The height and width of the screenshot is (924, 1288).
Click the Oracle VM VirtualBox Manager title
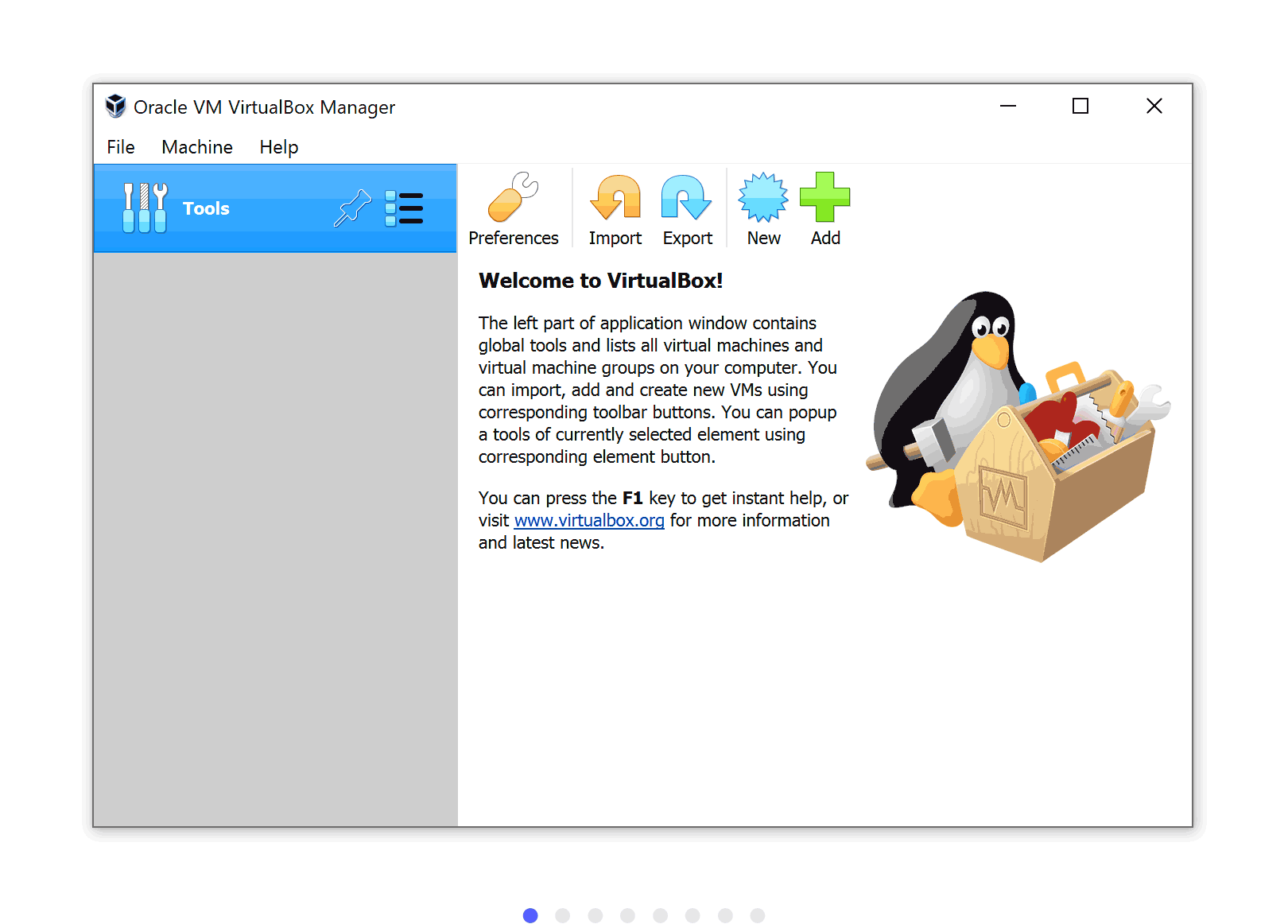pos(264,107)
